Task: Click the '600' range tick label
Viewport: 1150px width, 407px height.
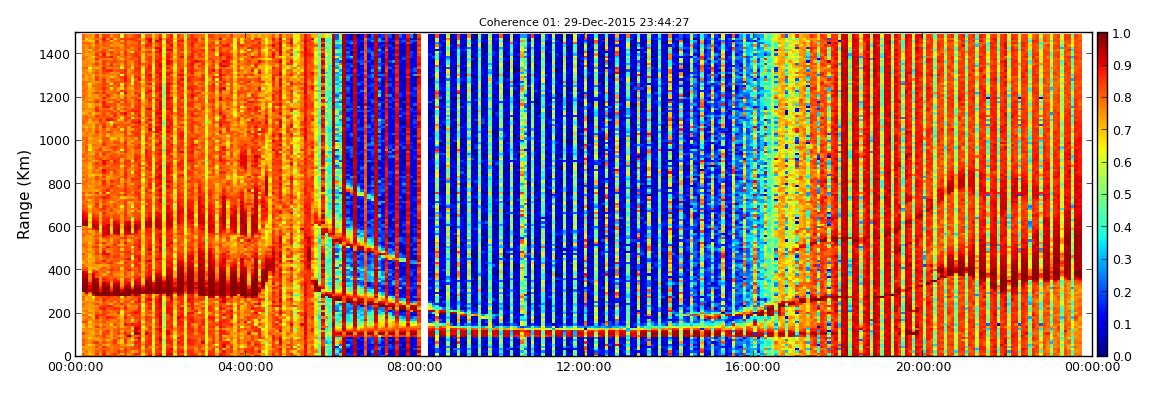Action: click(59, 227)
